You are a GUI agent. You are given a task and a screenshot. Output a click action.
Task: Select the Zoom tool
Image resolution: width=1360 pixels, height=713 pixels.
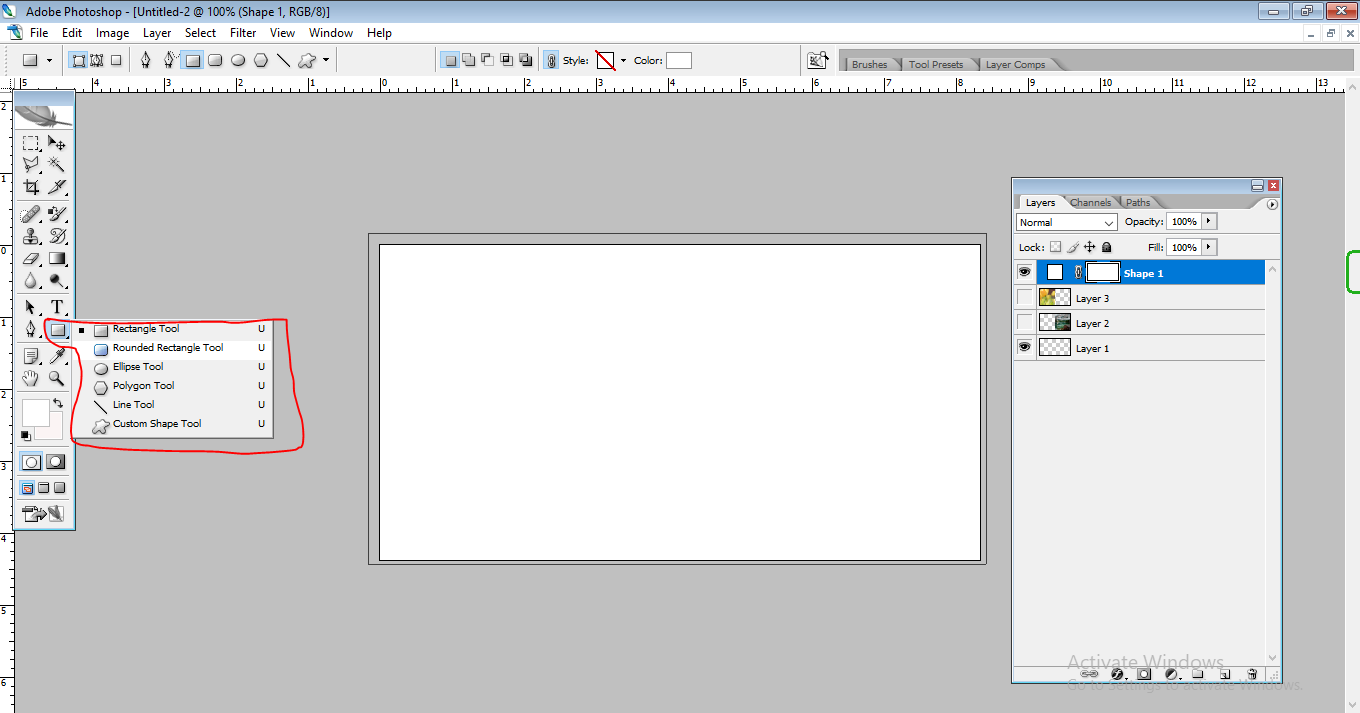57,378
